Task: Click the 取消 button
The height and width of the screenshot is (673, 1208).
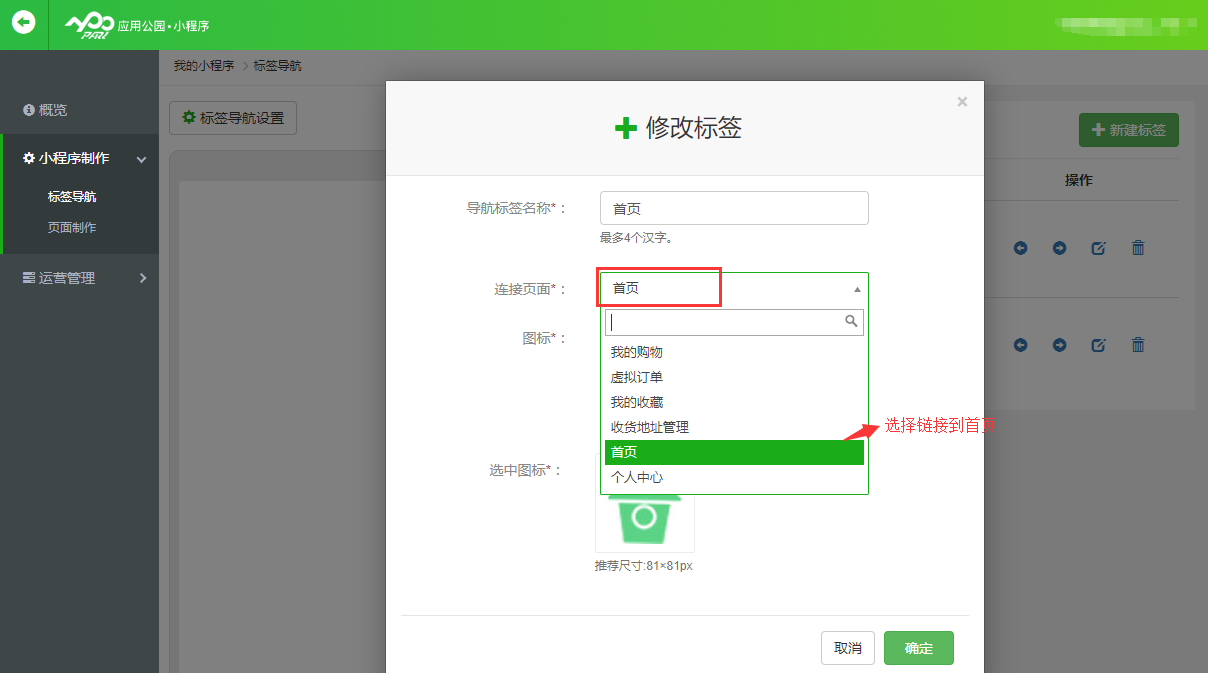Action: point(848,648)
